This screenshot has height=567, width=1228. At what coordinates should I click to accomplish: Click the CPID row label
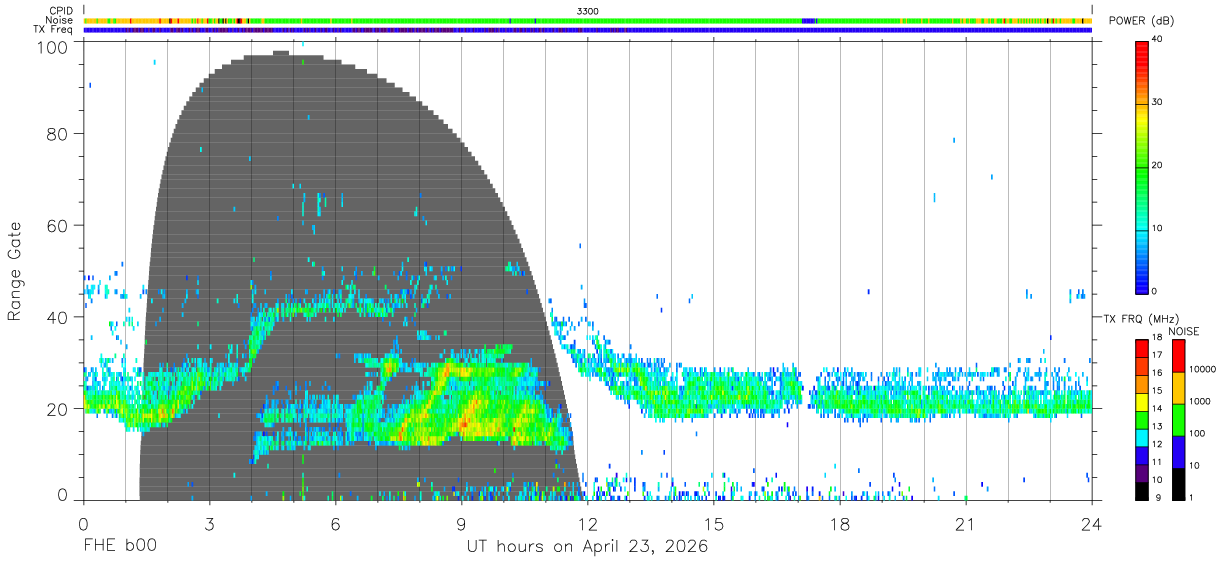(62, 11)
